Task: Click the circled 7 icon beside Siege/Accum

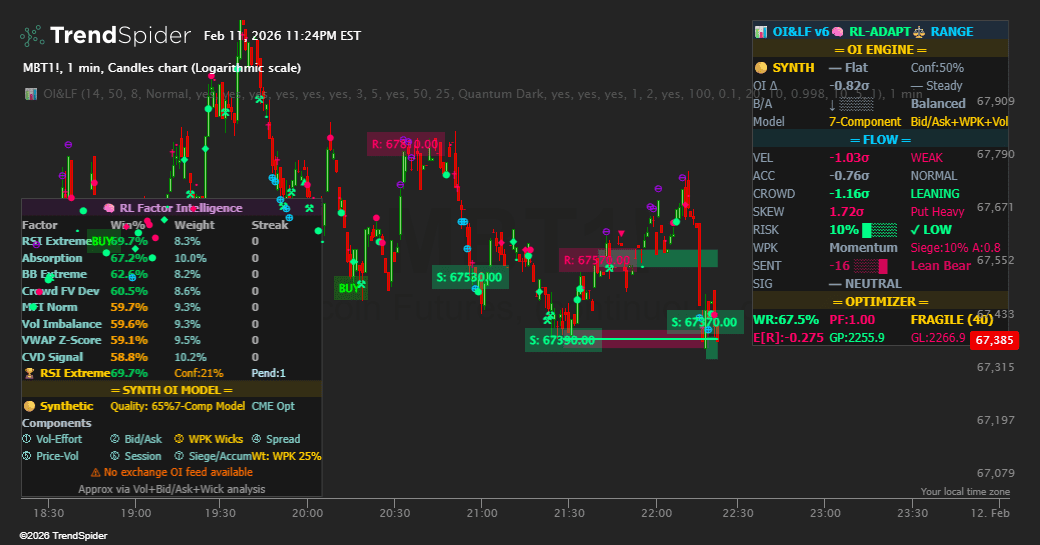Action: tap(179, 456)
